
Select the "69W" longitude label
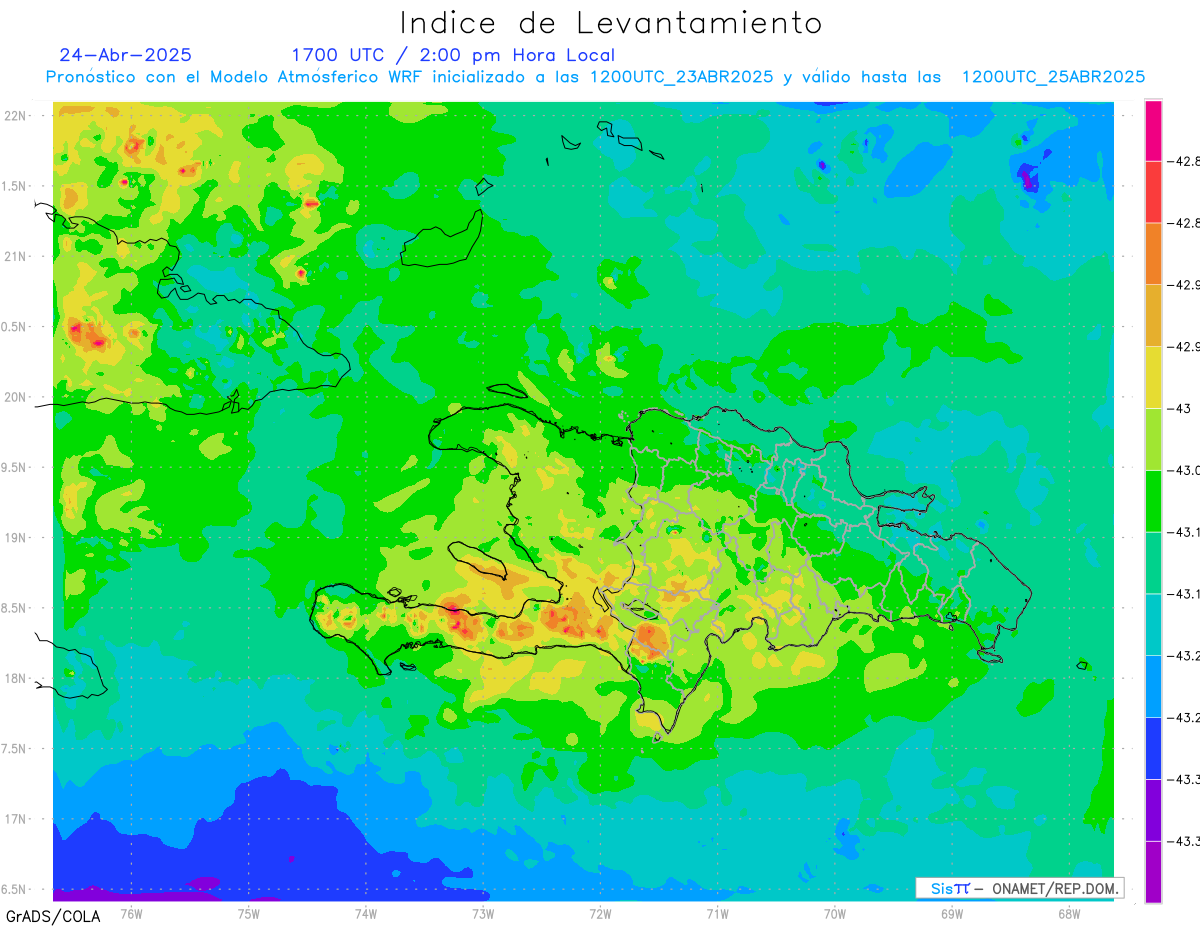[x=952, y=913]
